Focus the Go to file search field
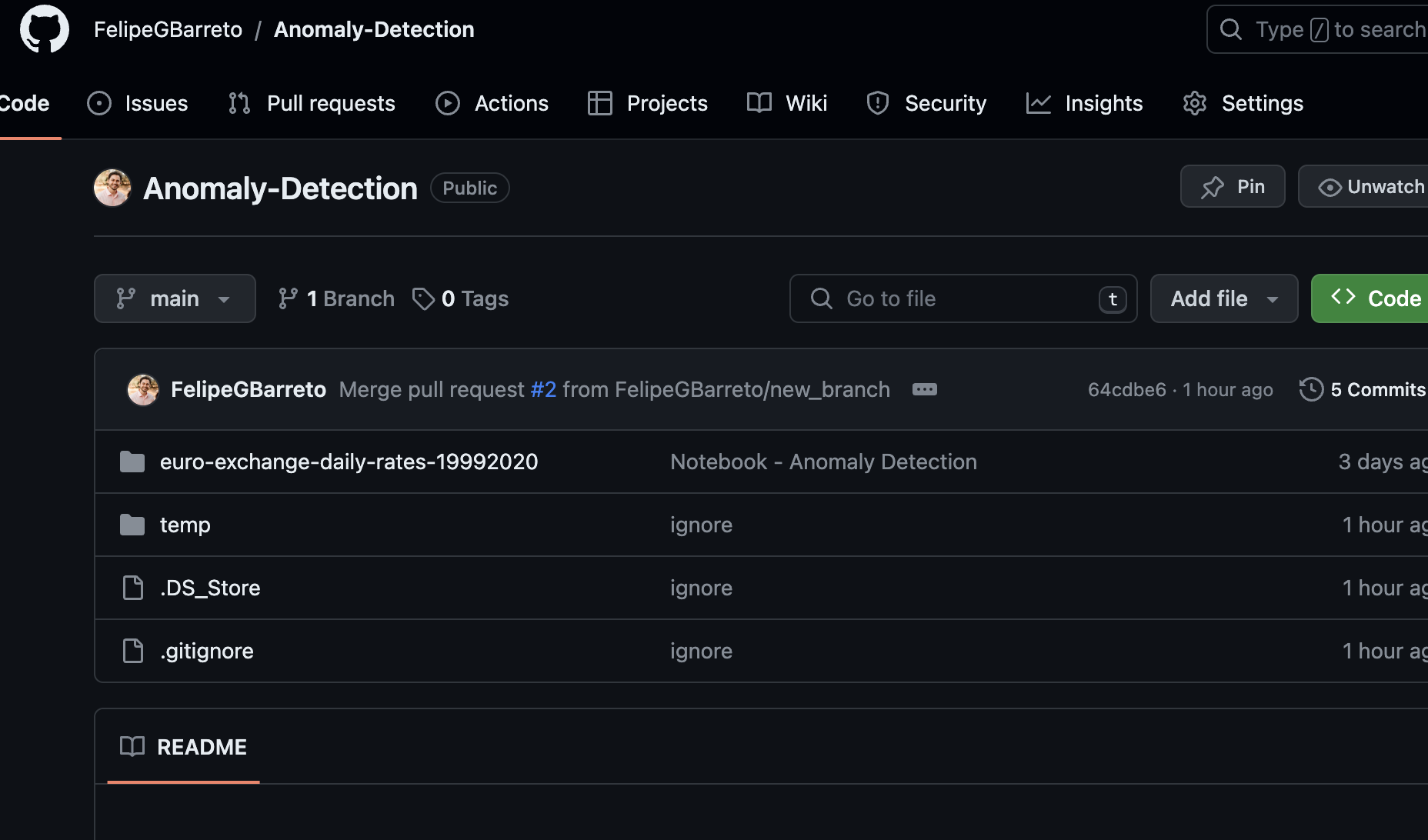Viewport: 1428px width, 840px height. point(963,298)
